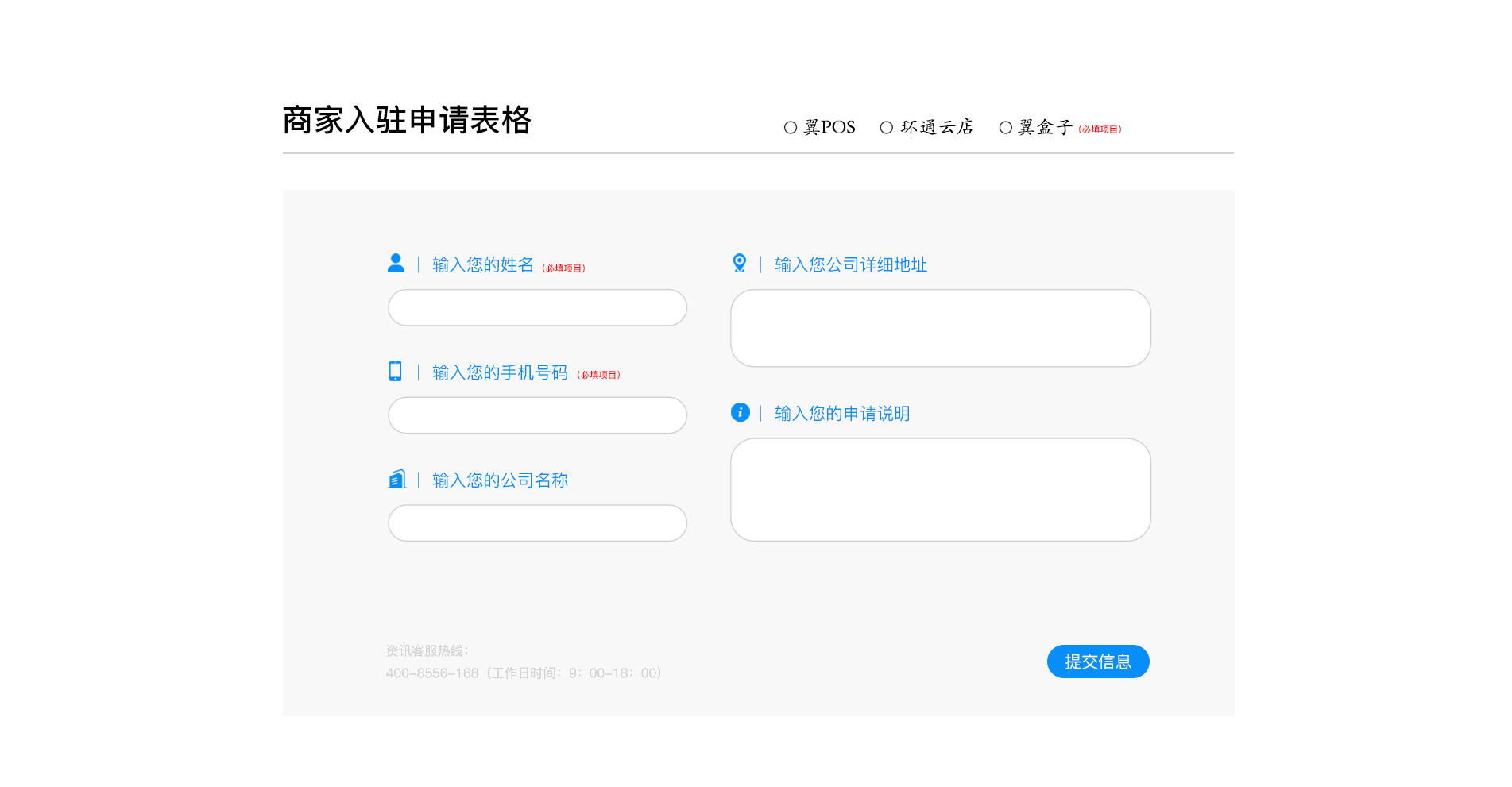
Task: Click the 输入您的申请说明 label text
Action: tap(841, 414)
